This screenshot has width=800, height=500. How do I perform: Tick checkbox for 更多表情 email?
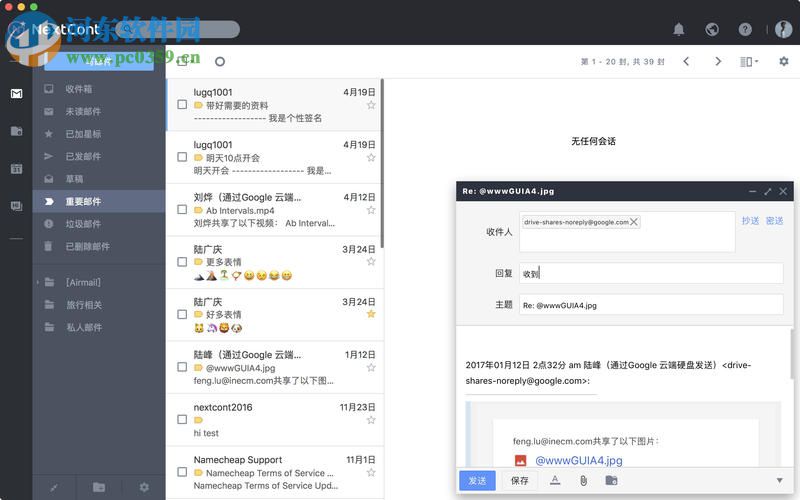click(x=182, y=262)
